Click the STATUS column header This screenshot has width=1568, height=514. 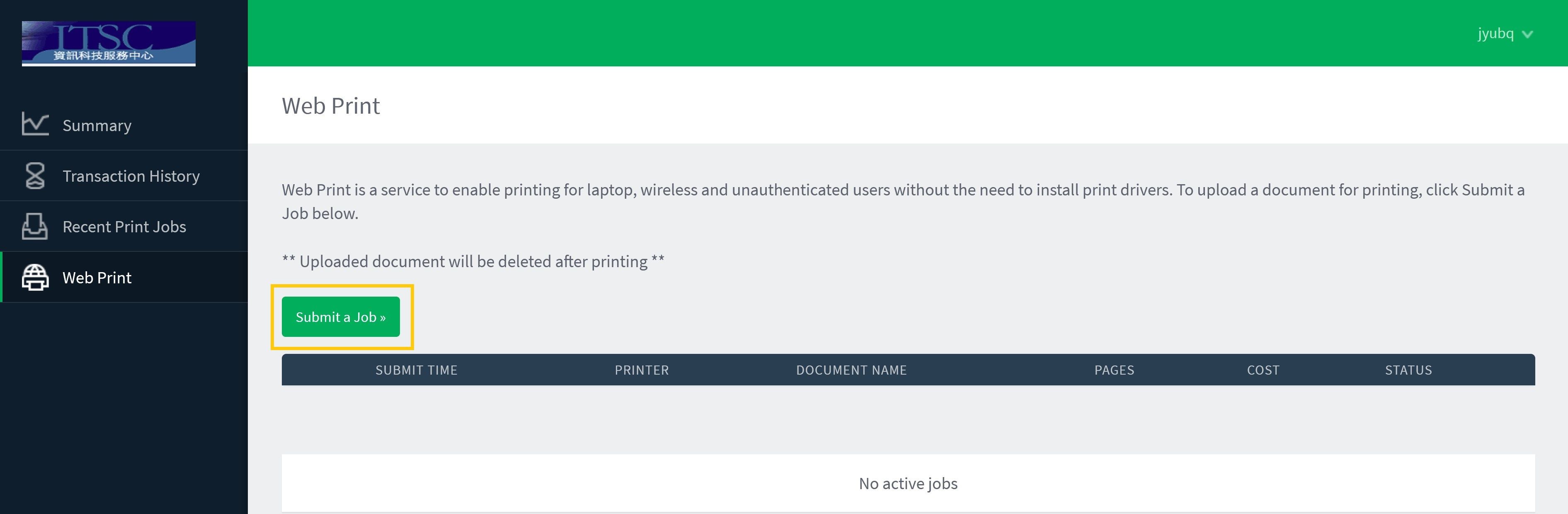(1408, 370)
